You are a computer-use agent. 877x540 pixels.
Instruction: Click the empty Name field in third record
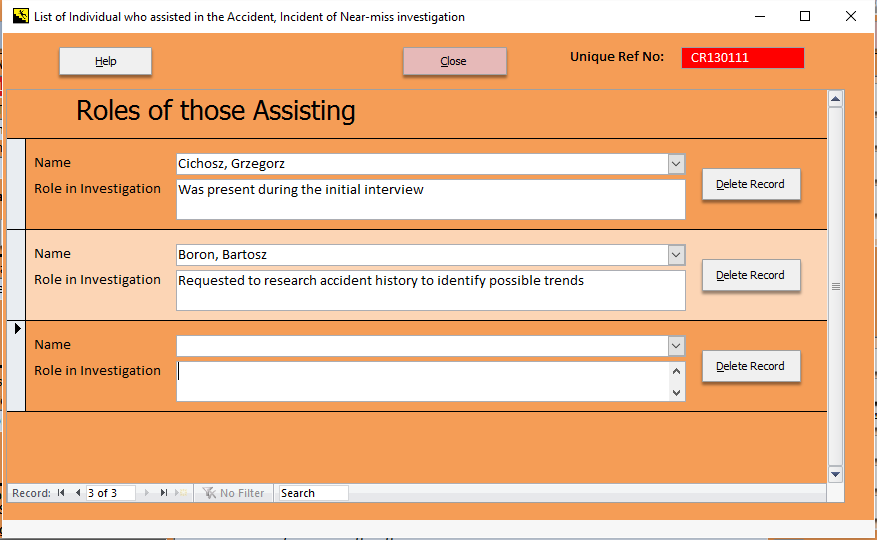(422, 346)
